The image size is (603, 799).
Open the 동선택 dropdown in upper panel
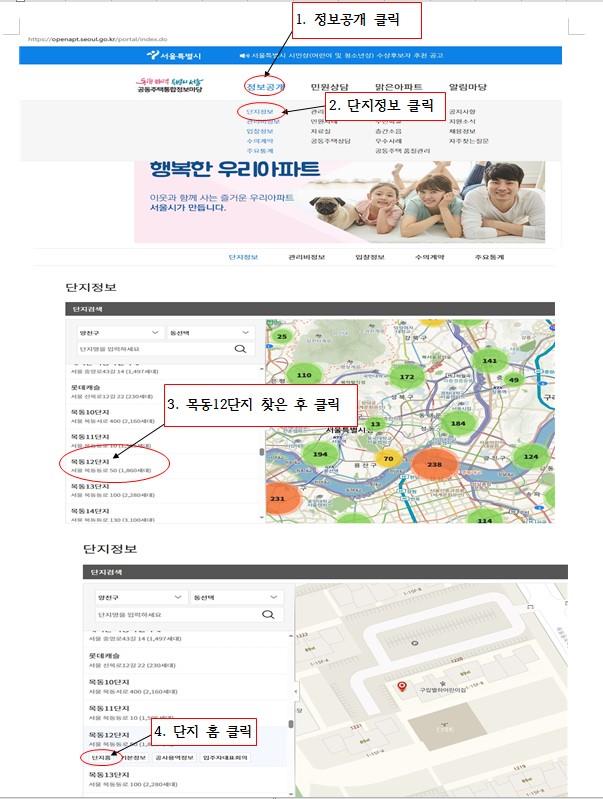209,333
